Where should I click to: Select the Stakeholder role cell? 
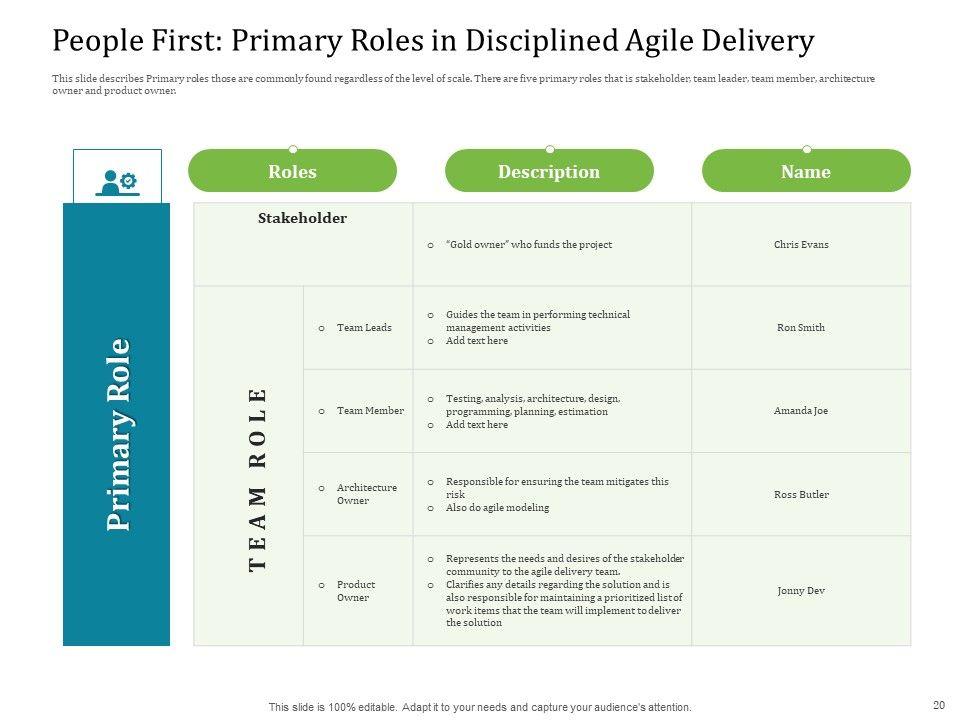click(302, 218)
